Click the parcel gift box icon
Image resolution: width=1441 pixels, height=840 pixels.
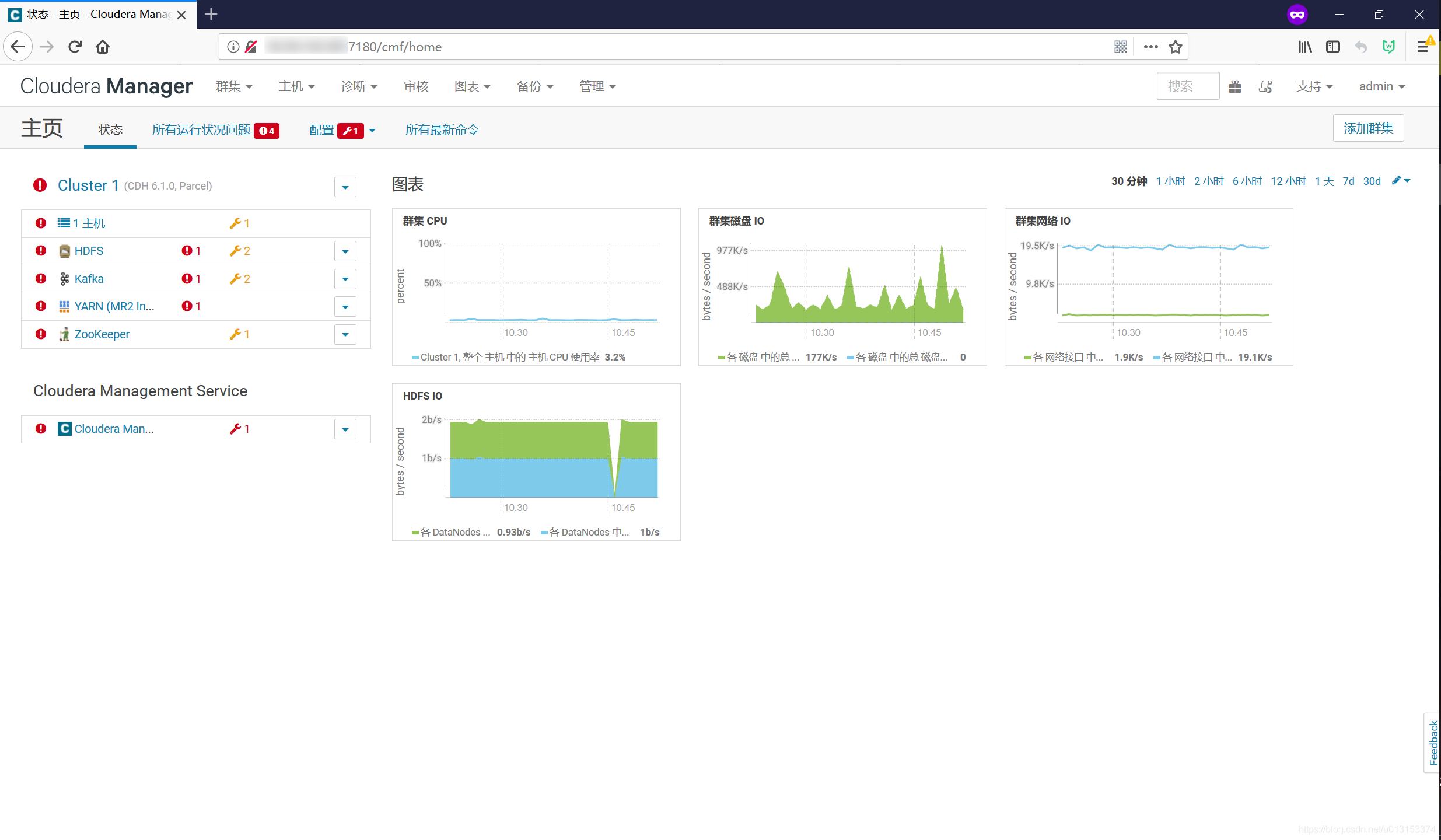1235,86
